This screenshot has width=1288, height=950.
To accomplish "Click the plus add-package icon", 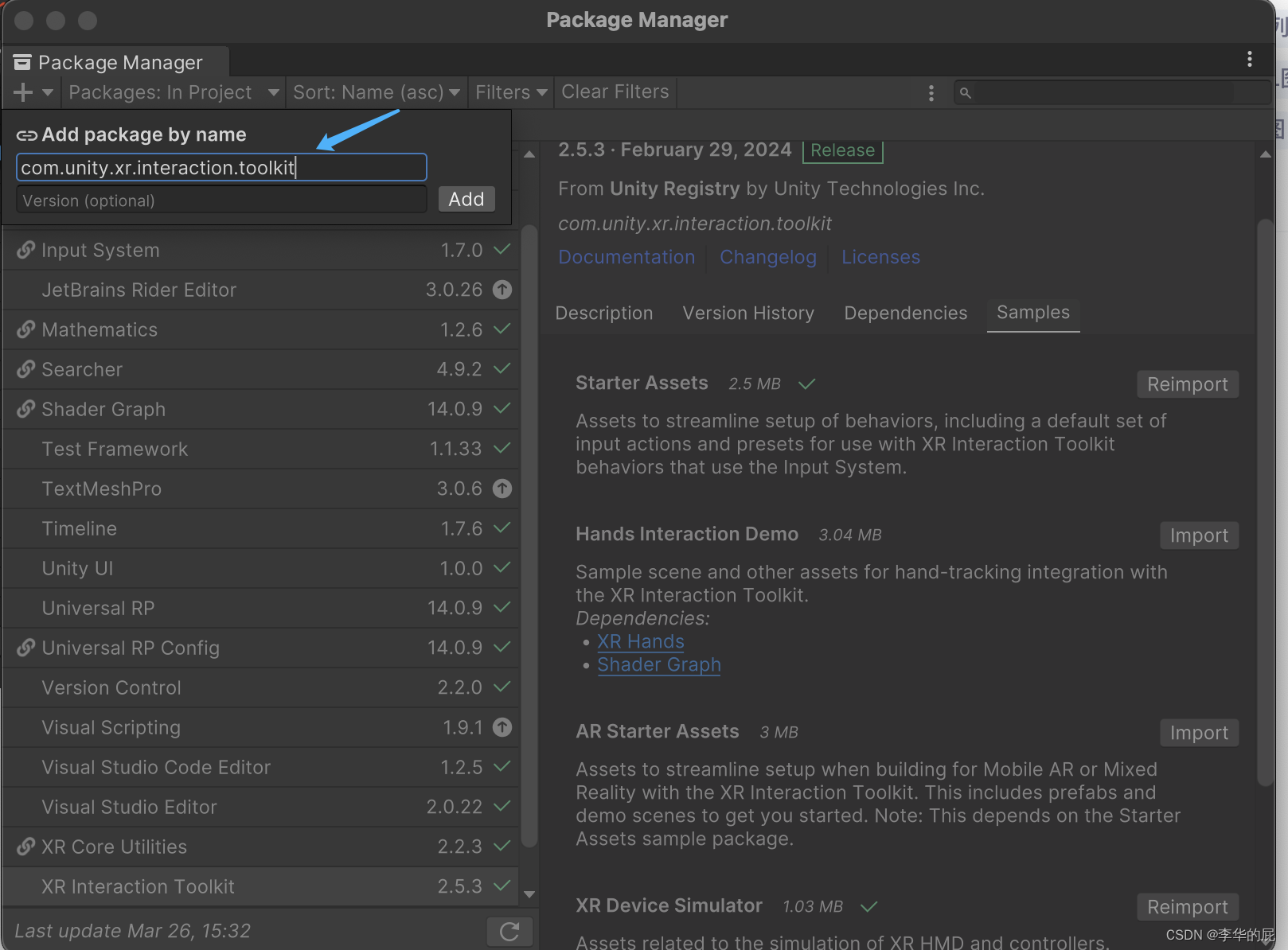I will (x=22, y=92).
